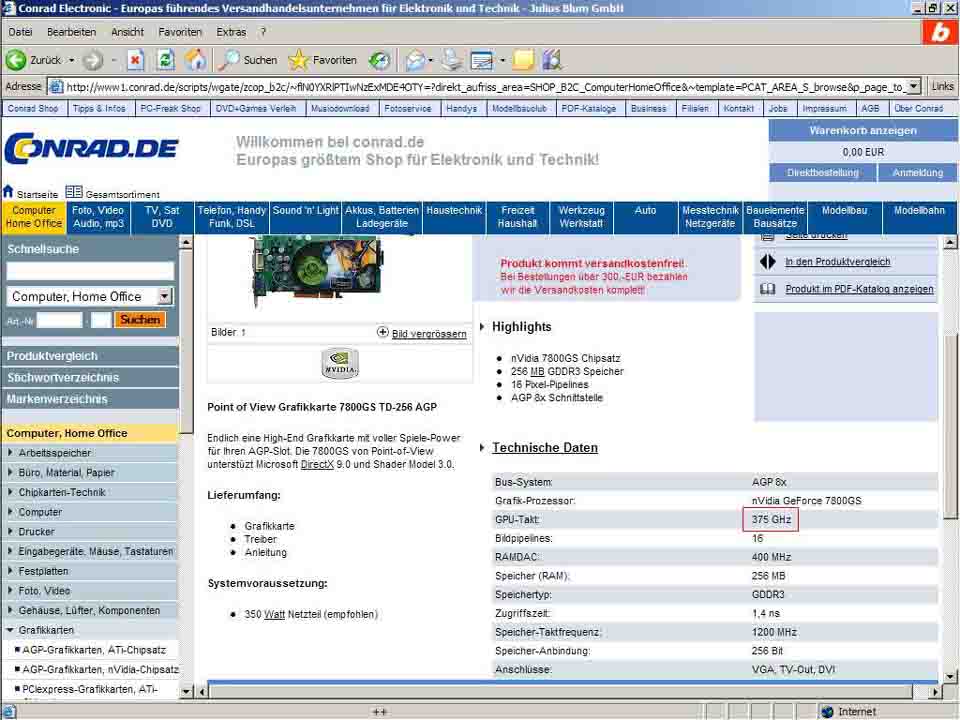960x720 pixels.
Task: Open the Mail icon dropdown arrow
Action: (430, 60)
